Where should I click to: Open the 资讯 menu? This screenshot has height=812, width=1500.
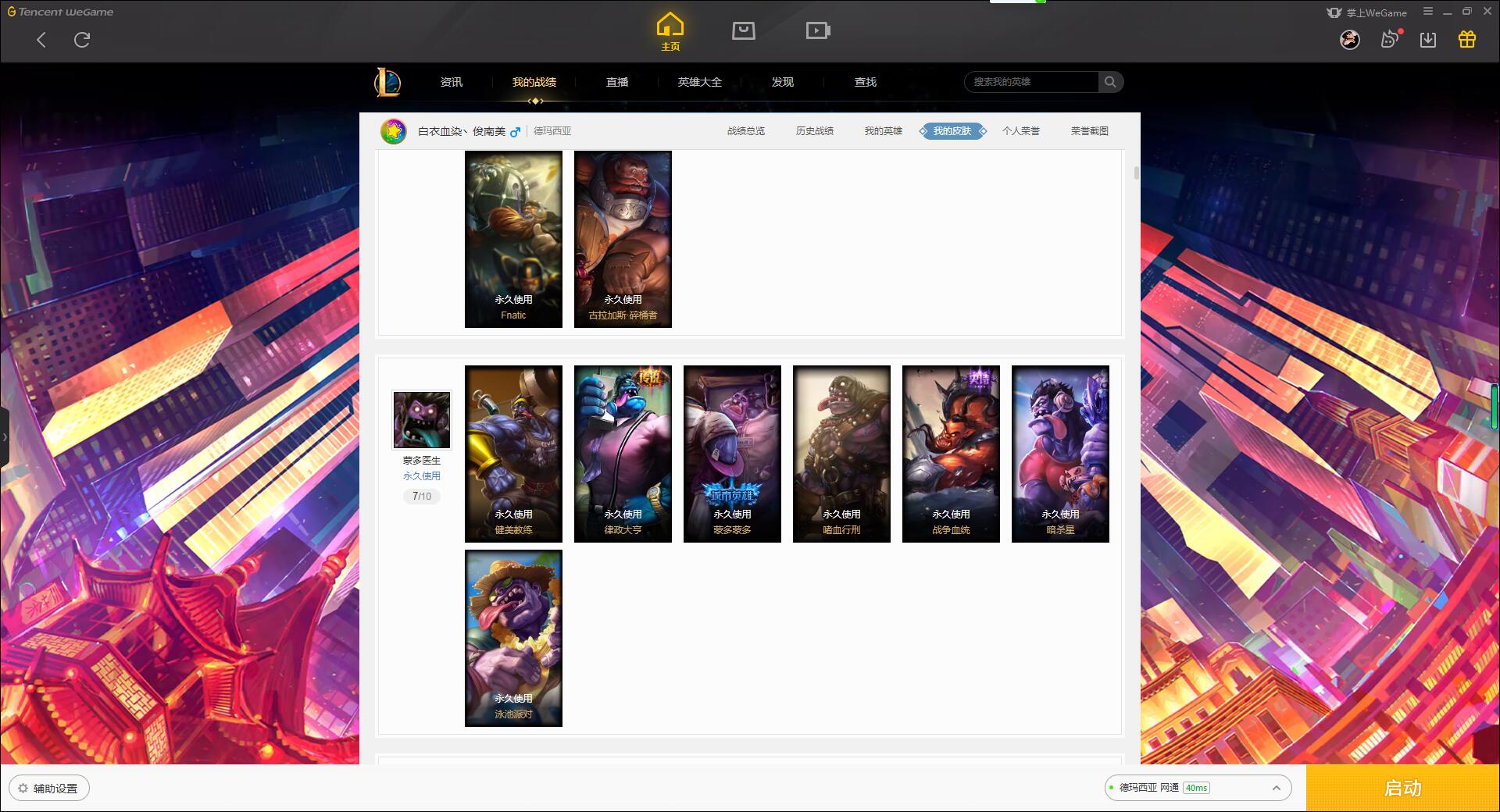click(452, 82)
